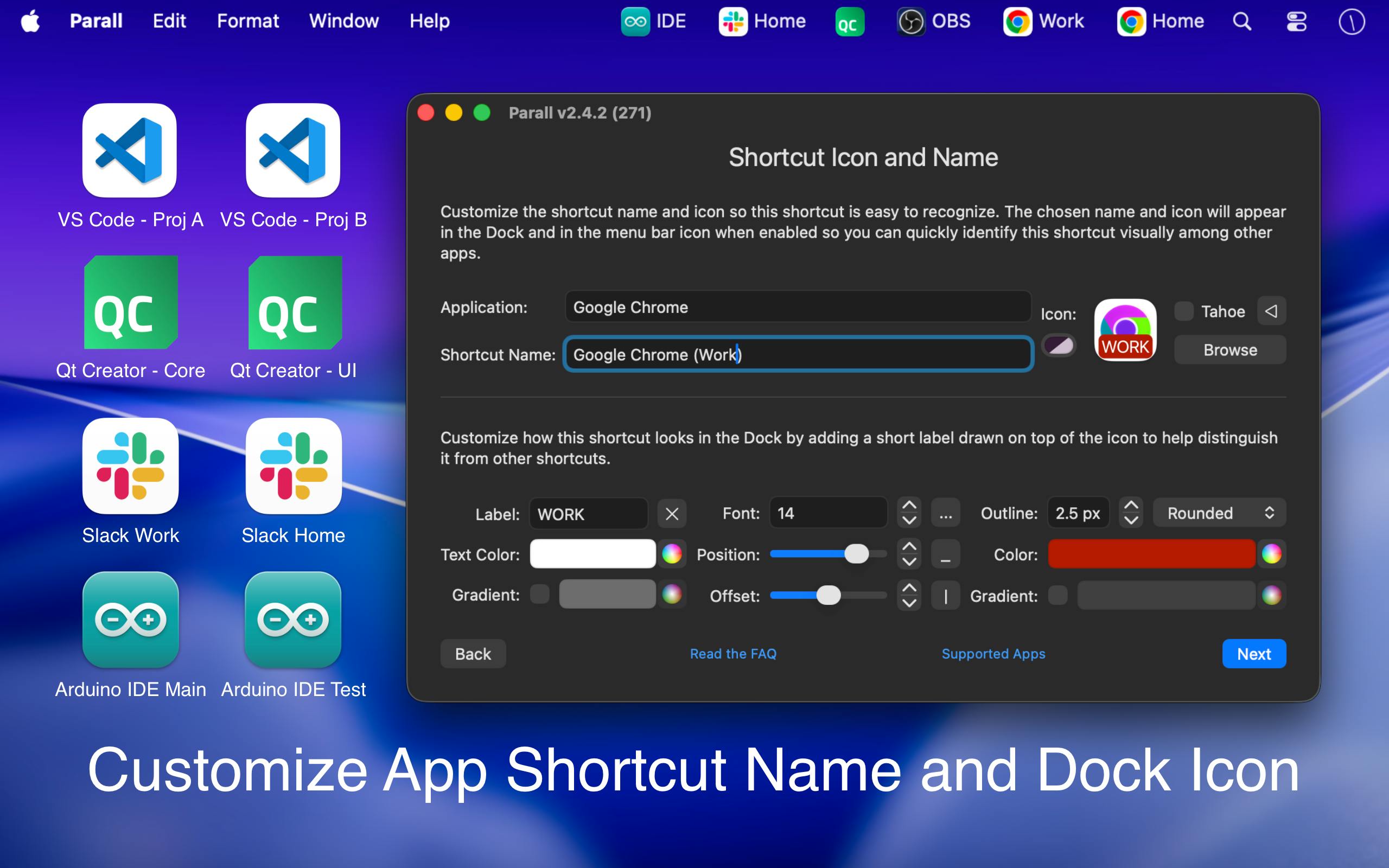Open the VS Code - Proj A shortcut
This screenshot has height=868, width=1389.
click(x=130, y=150)
